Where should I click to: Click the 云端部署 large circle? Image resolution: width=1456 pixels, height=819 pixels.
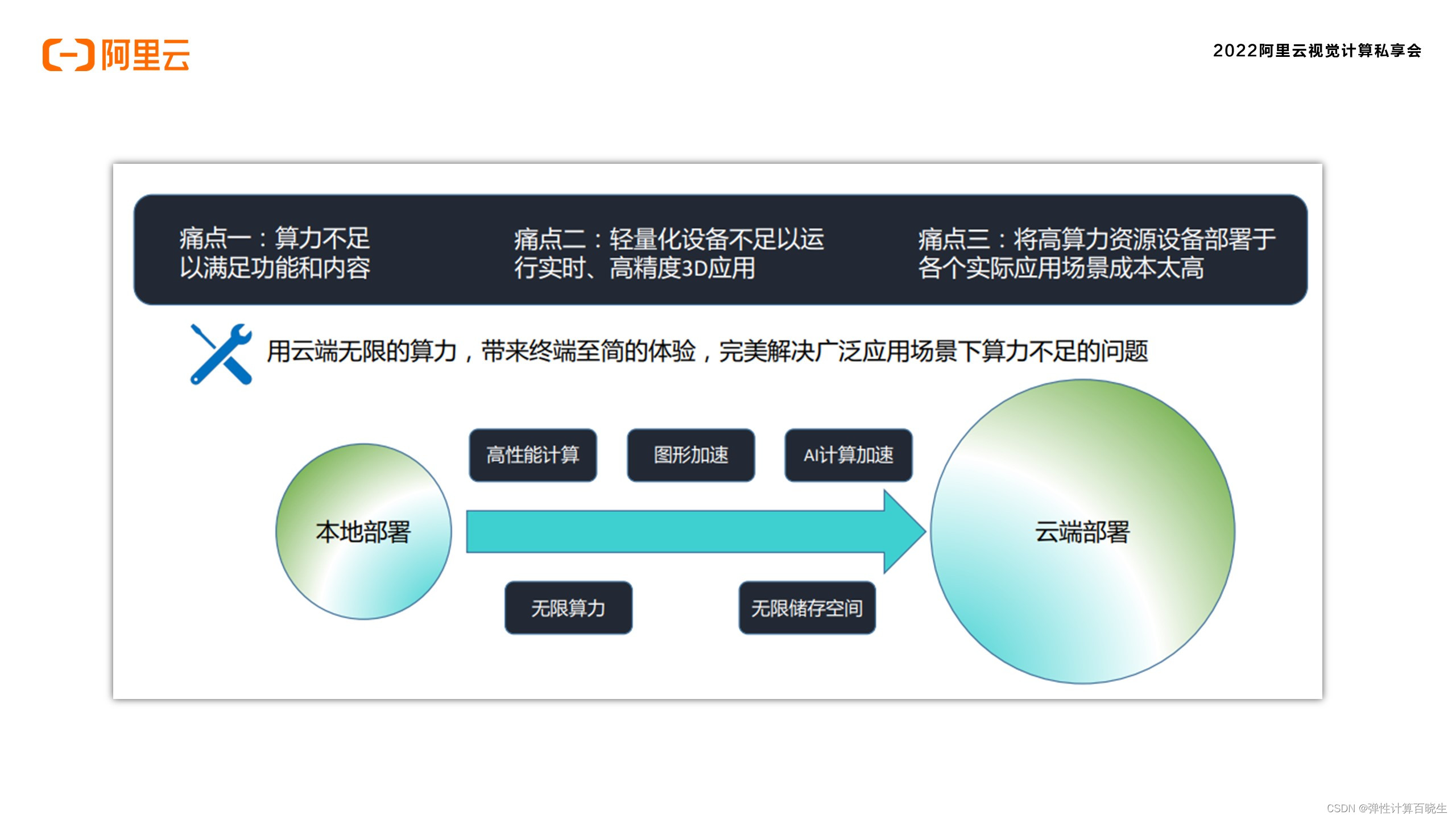coord(1082,532)
